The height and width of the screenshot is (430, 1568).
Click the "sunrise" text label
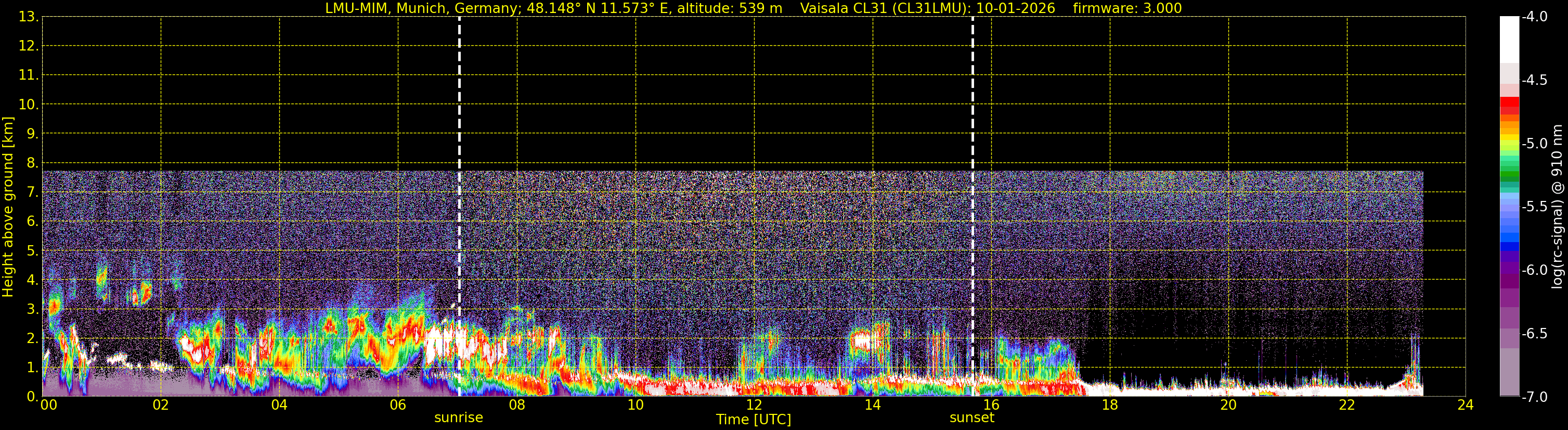tap(458, 418)
